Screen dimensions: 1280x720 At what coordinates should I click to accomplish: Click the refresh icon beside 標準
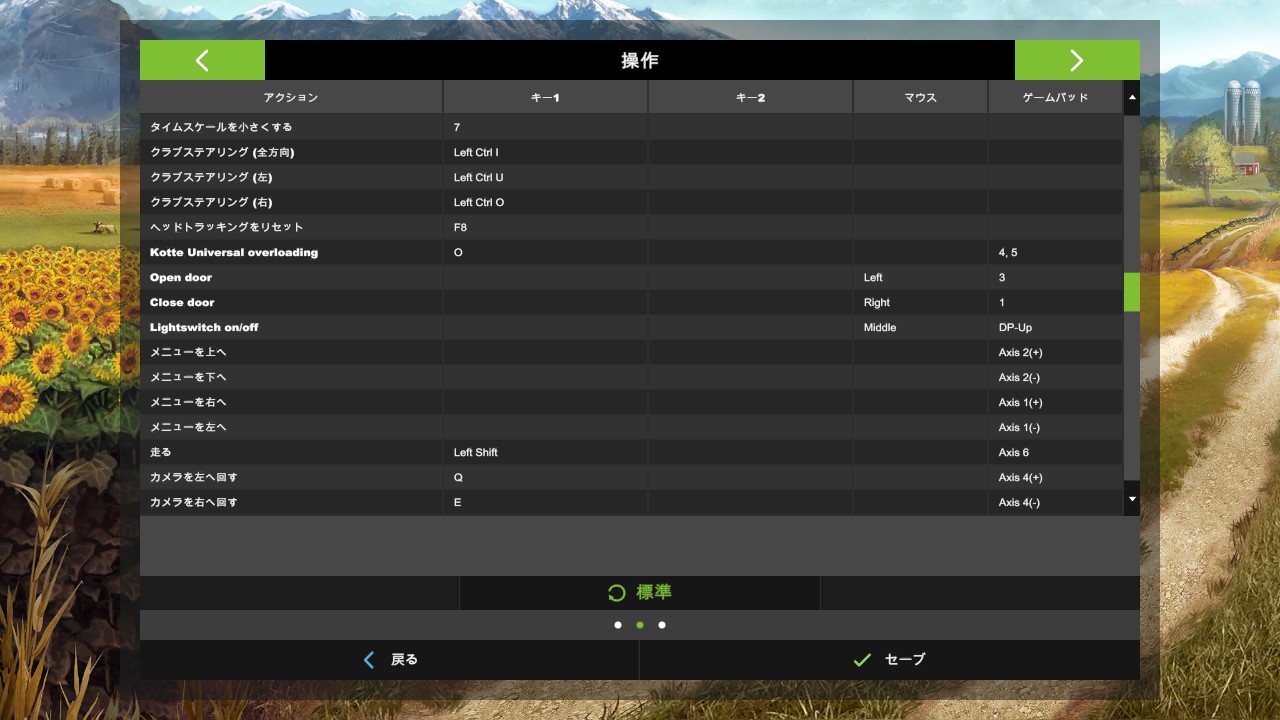point(617,593)
